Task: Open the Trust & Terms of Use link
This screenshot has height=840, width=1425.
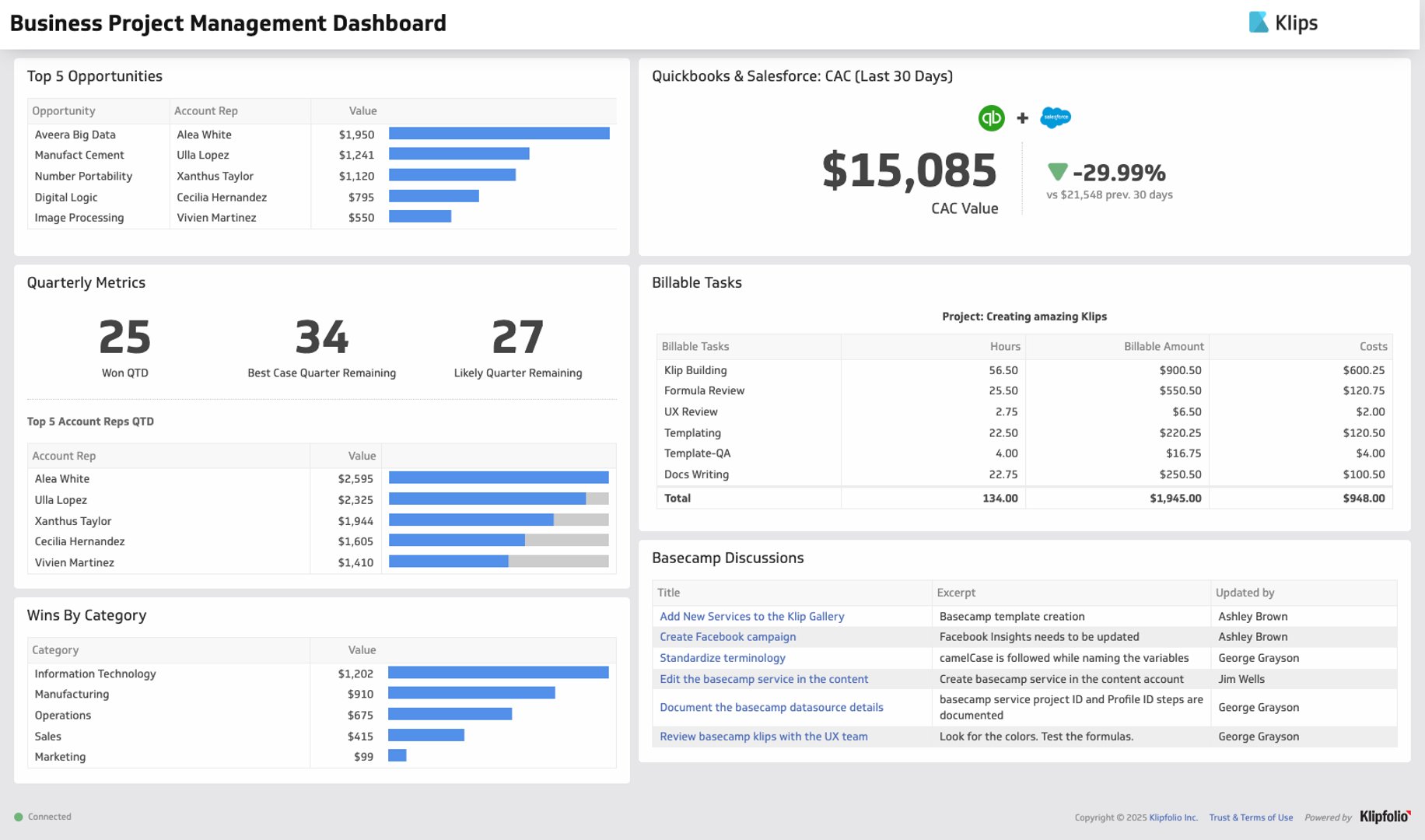Action: pos(1251,817)
